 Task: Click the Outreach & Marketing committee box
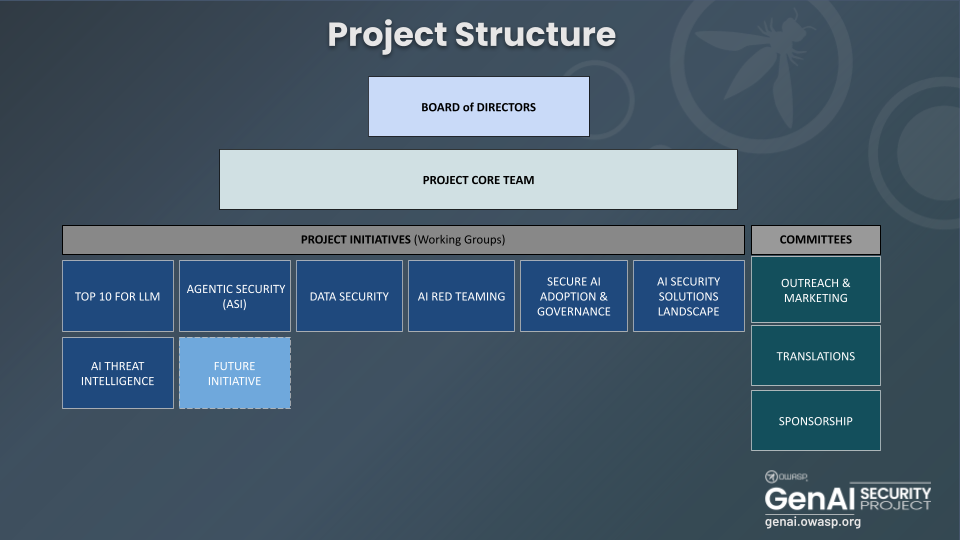(x=815, y=290)
